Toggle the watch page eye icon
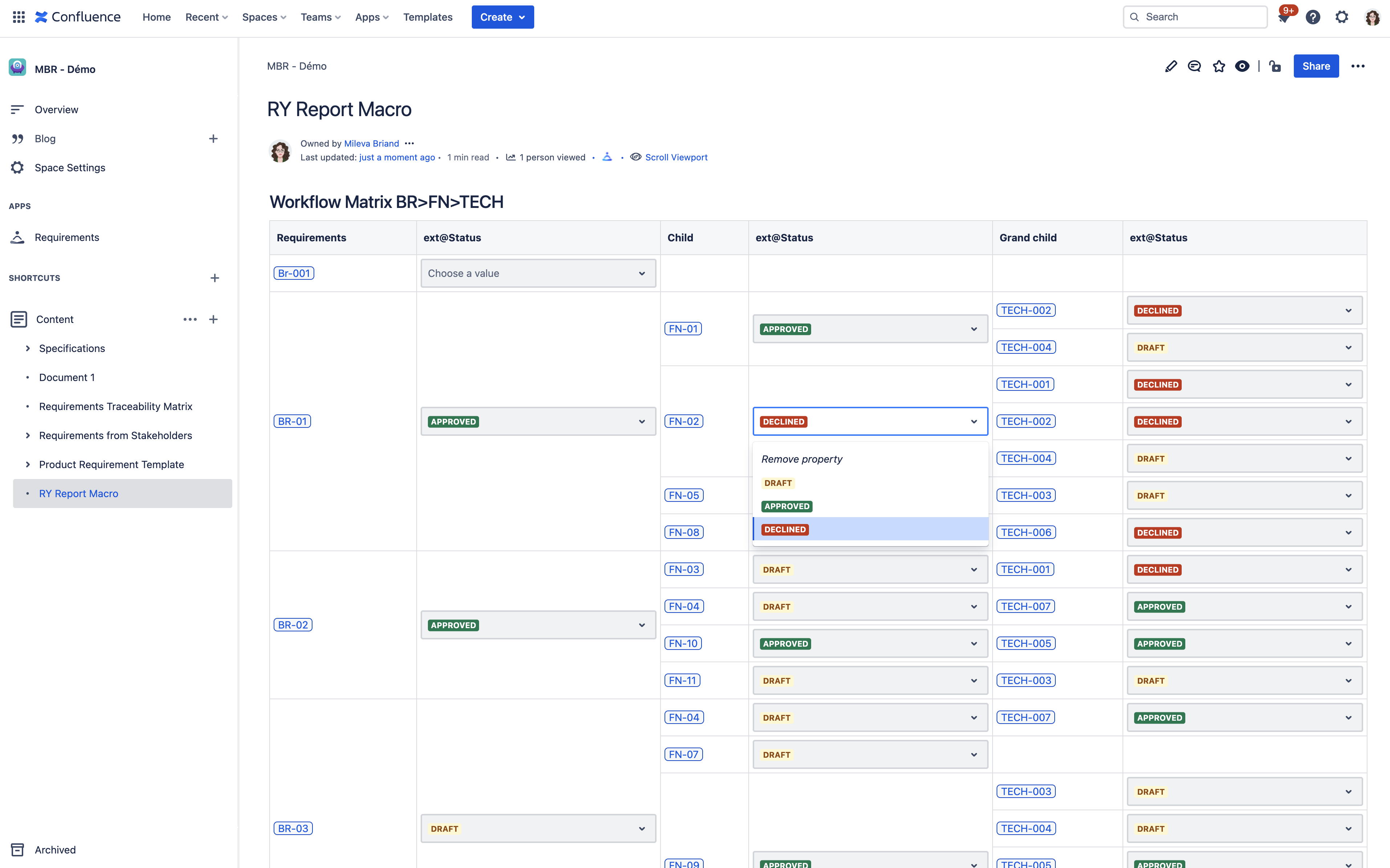 pos(1242,66)
